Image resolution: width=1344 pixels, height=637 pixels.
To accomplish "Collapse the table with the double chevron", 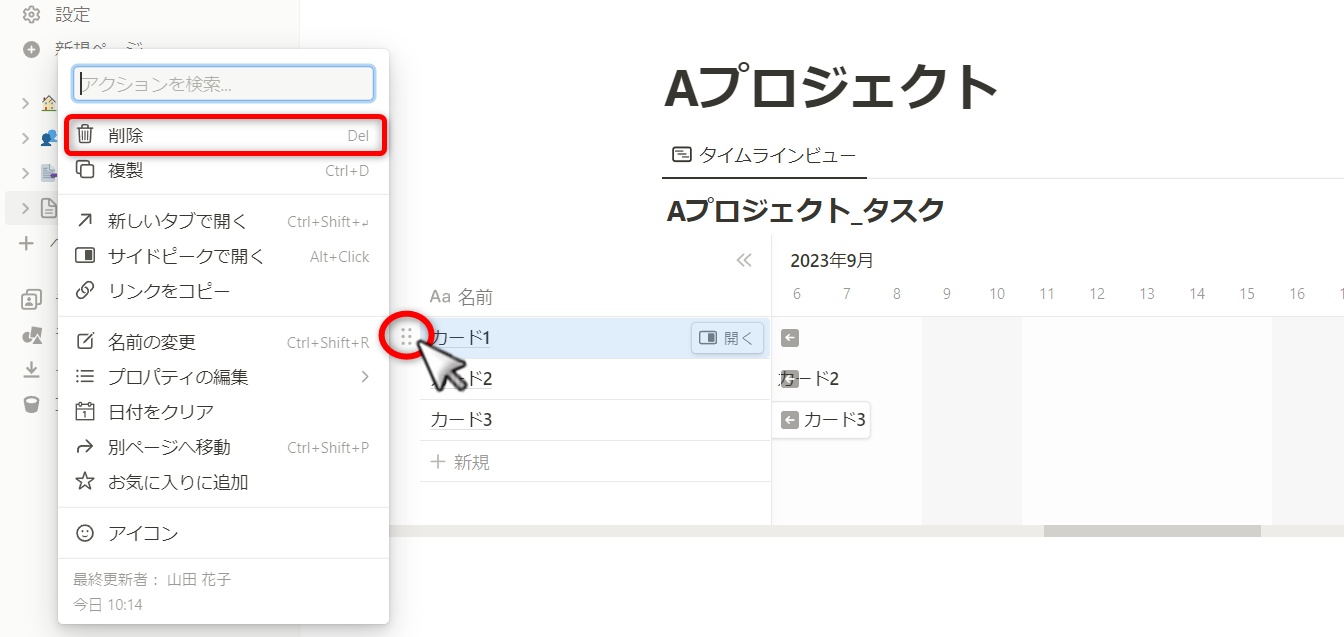I will tap(744, 261).
